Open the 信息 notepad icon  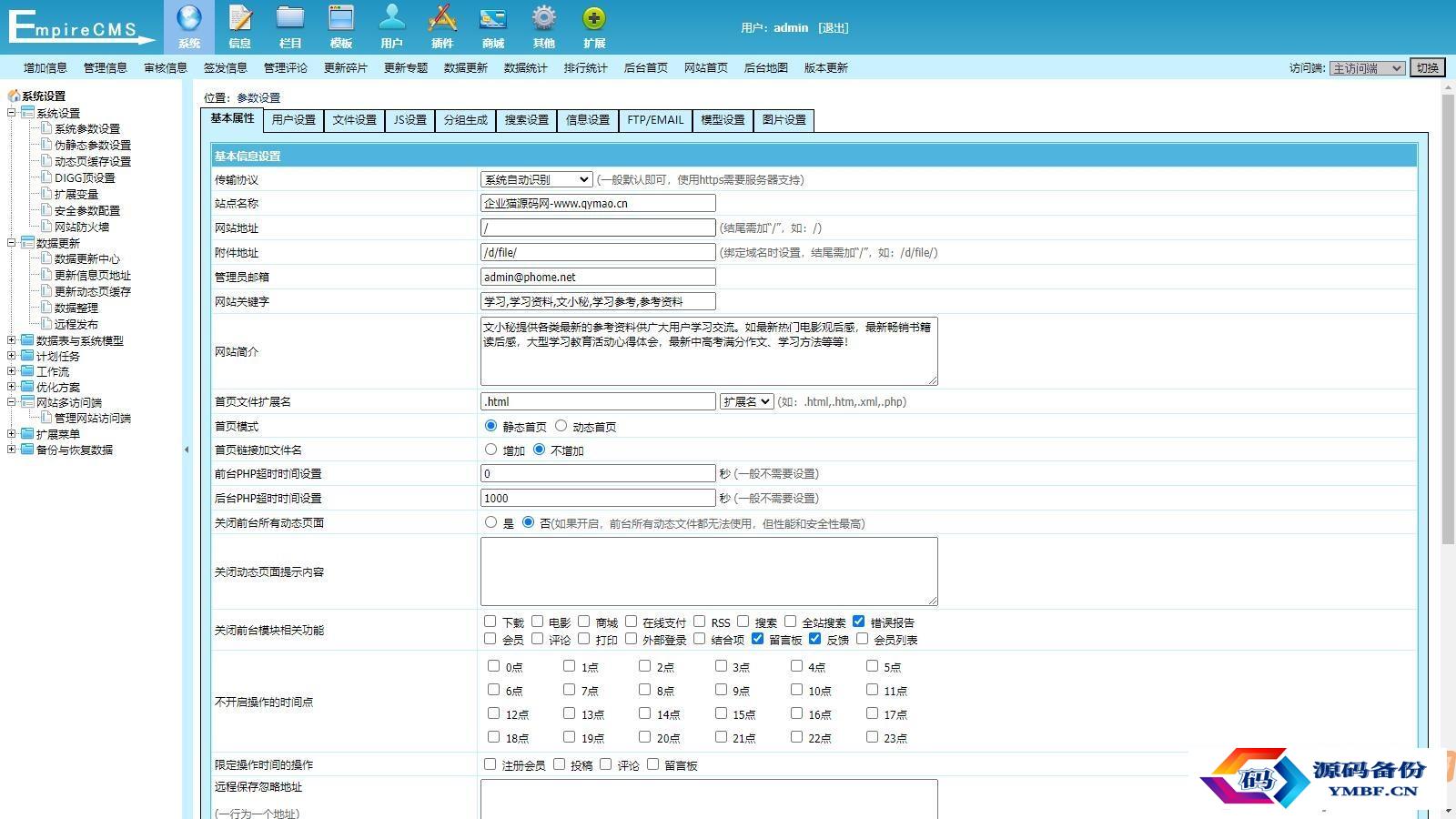click(x=240, y=19)
